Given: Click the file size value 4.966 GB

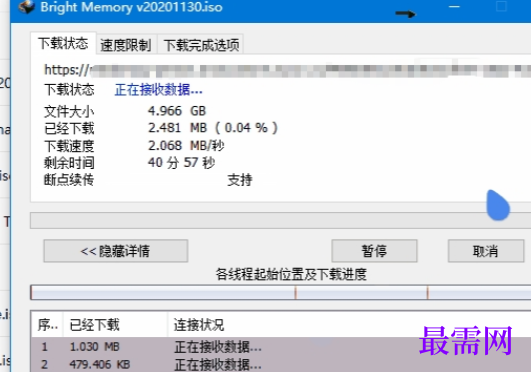Looking at the screenshot, I should click(x=177, y=111).
